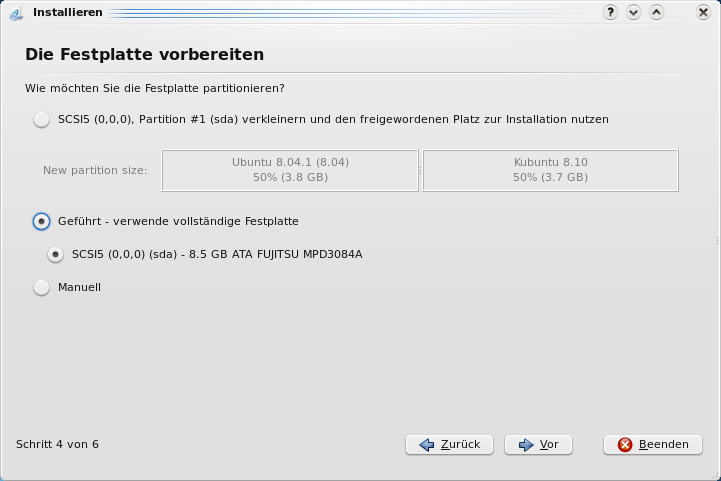This screenshot has width=721, height=481.
Task: Select the Manuell partitioning option
Action: (41, 288)
